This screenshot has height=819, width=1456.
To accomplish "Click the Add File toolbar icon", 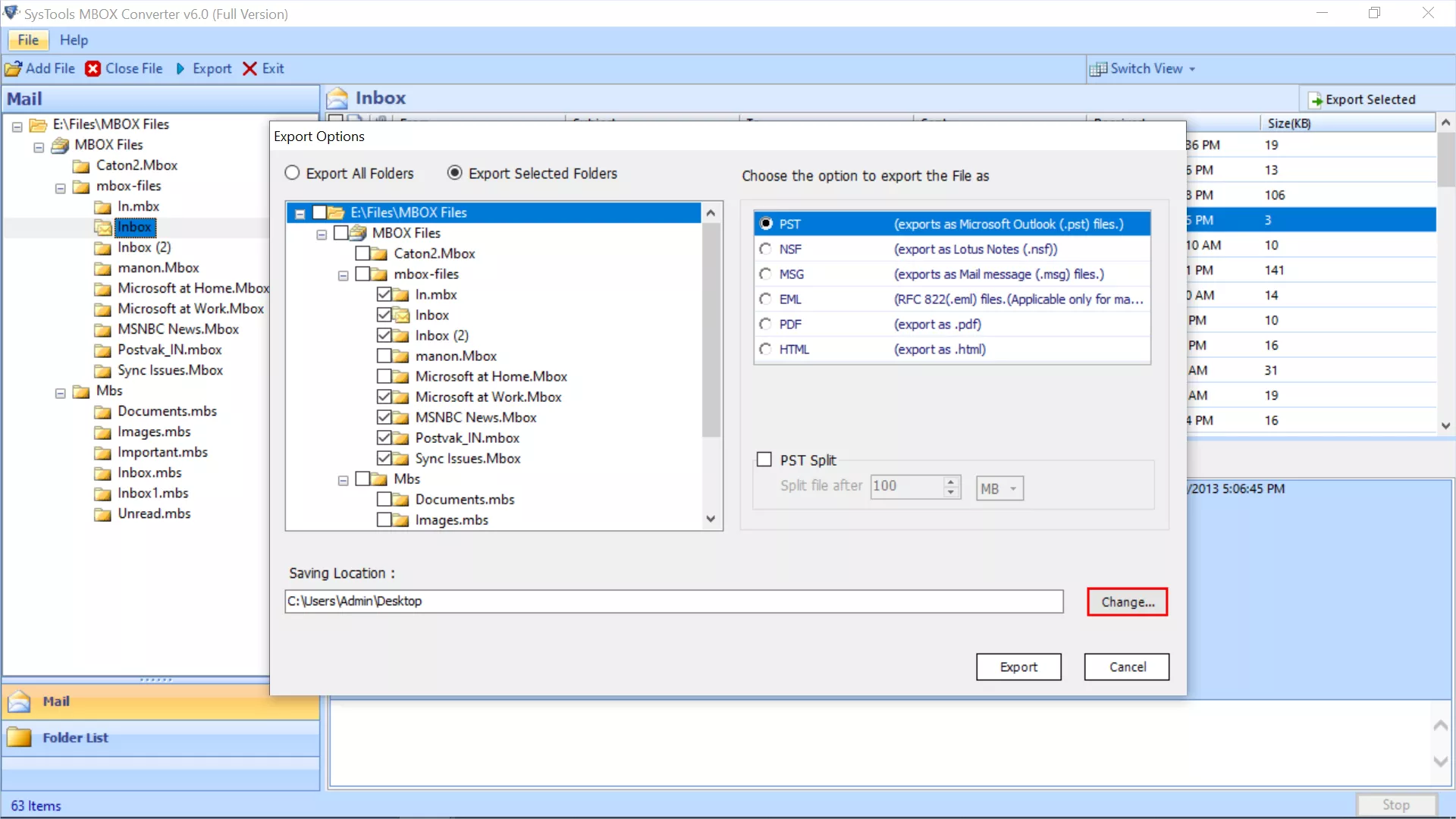I will (x=13, y=69).
